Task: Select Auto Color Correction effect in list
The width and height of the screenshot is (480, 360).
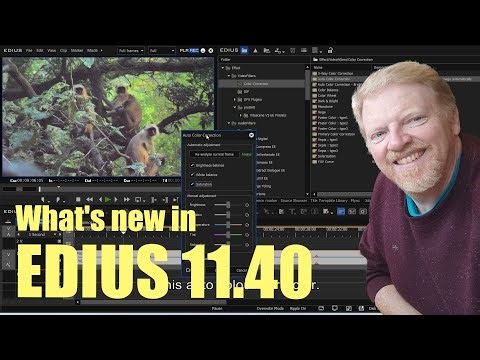Action: [x=331, y=79]
